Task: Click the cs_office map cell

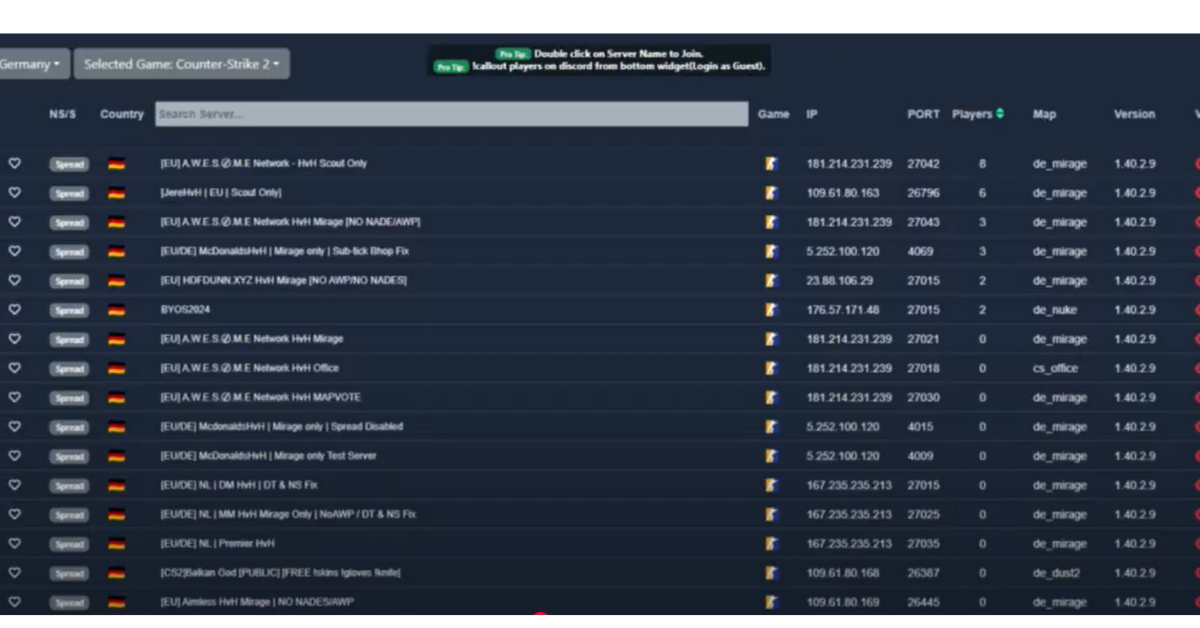Action: 1055,369
